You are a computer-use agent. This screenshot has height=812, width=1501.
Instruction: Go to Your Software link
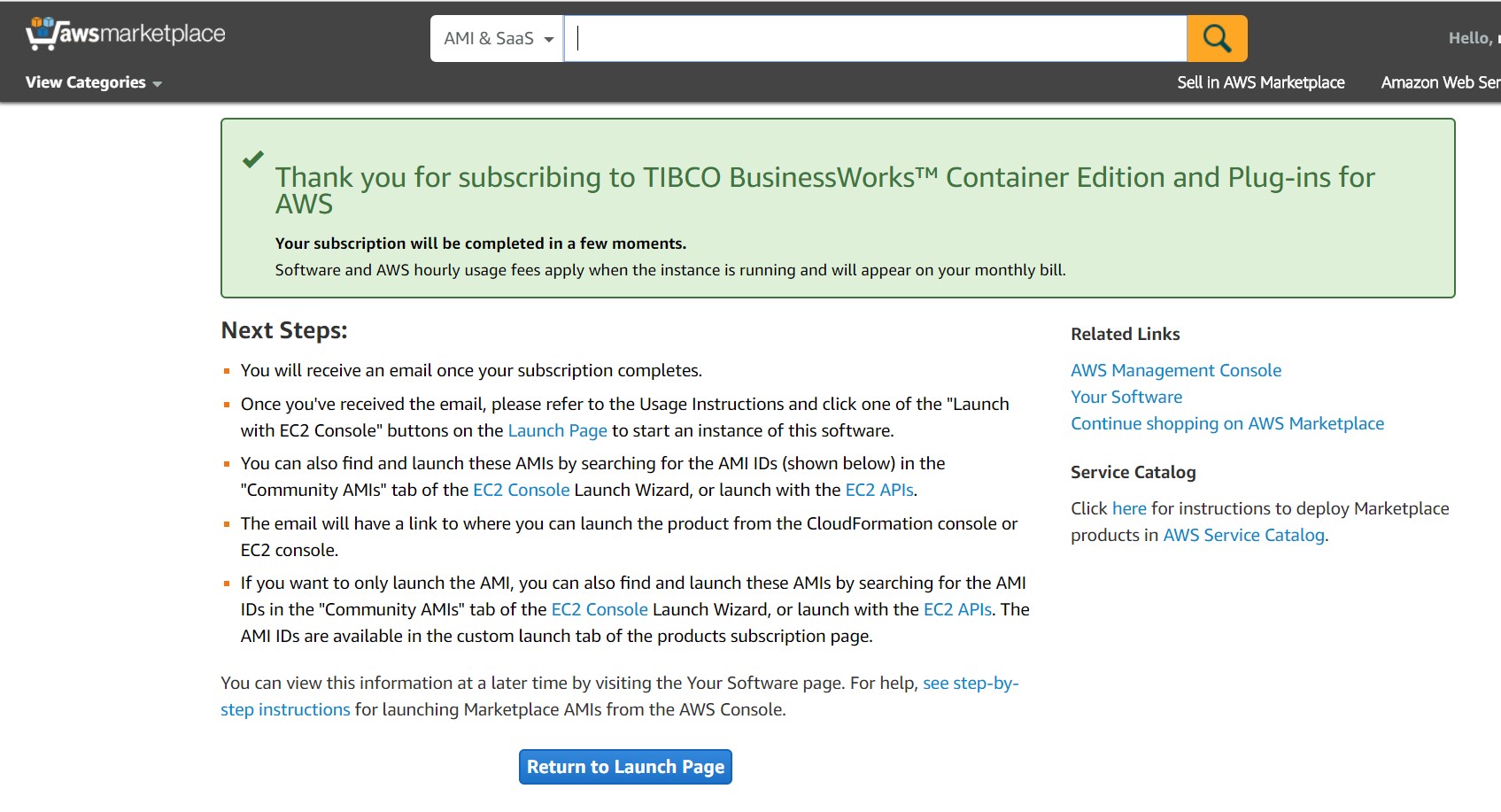pyautogui.click(x=1126, y=397)
